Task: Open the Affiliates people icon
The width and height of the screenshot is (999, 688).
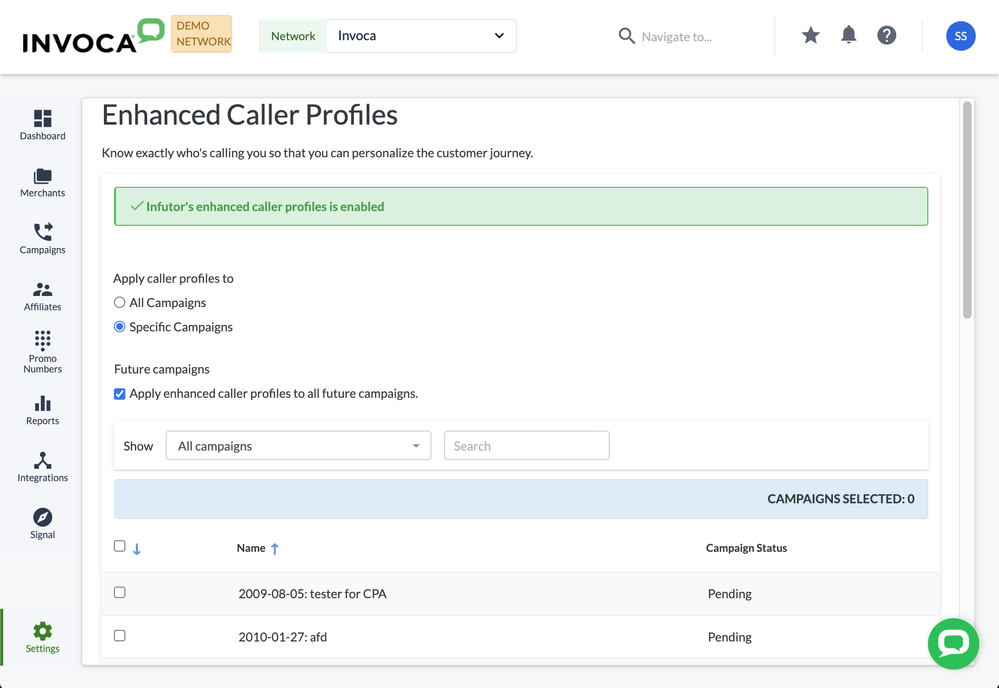Action: coord(42,290)
